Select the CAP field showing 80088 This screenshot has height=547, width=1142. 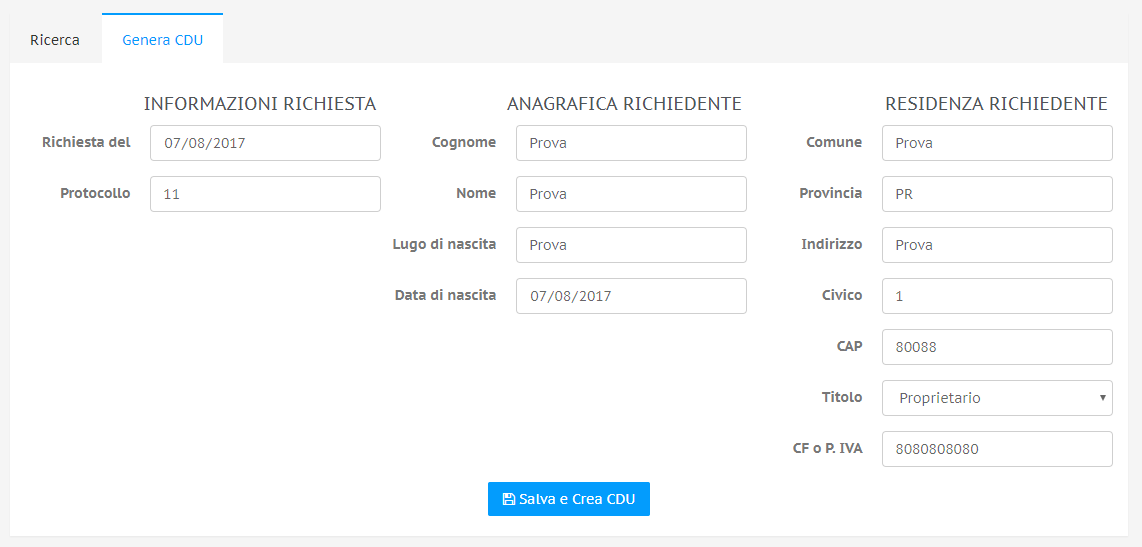pos(997,347)
